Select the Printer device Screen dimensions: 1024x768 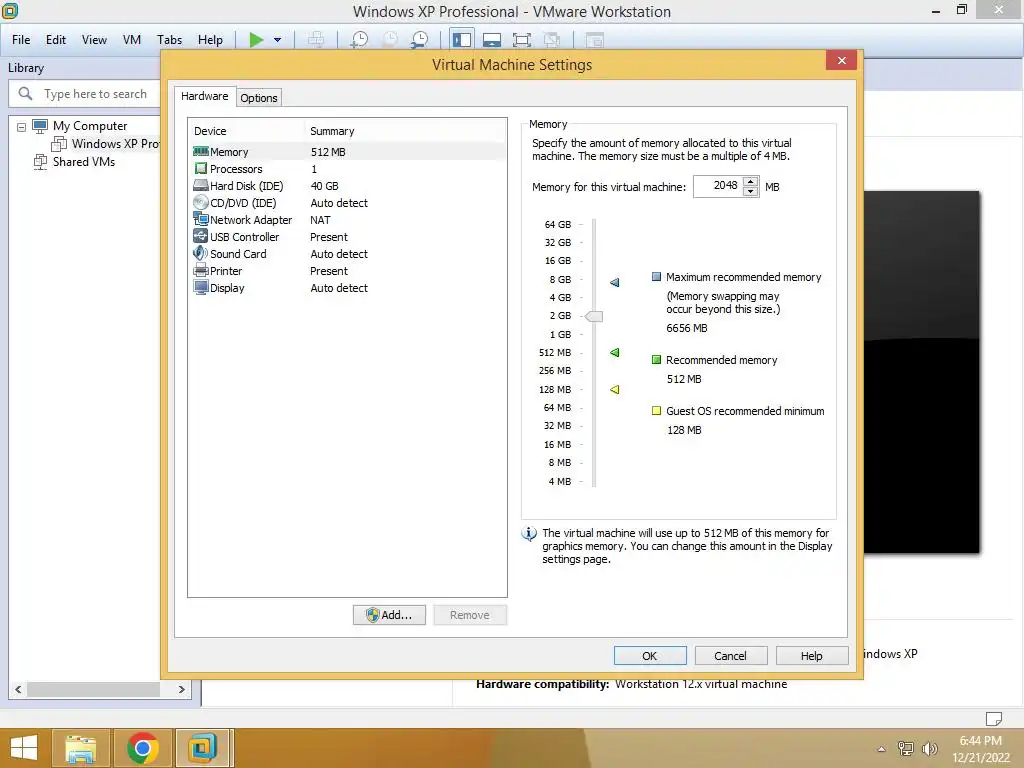(348, 271)
